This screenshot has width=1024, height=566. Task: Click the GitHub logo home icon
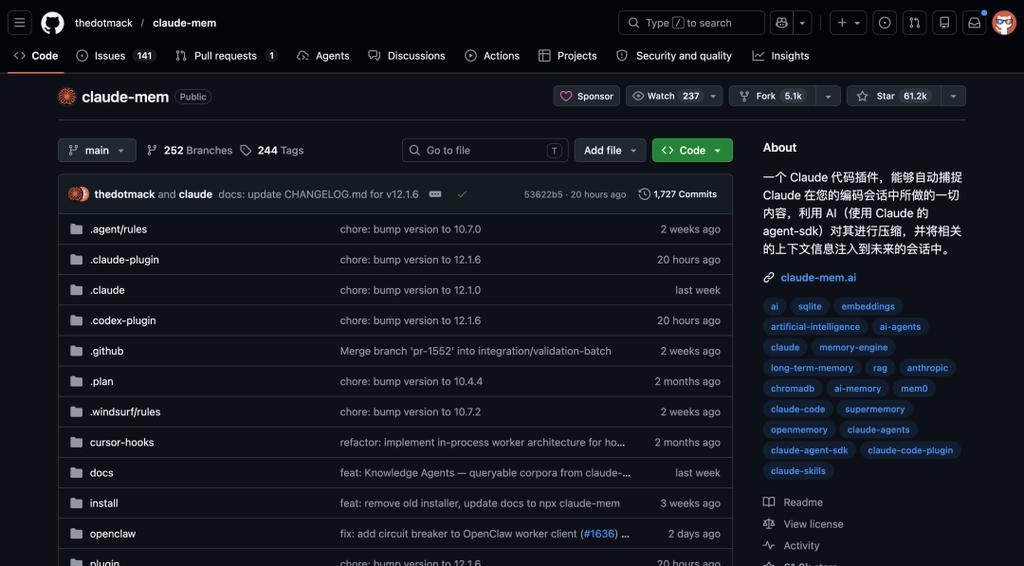(x=52, y=23)
